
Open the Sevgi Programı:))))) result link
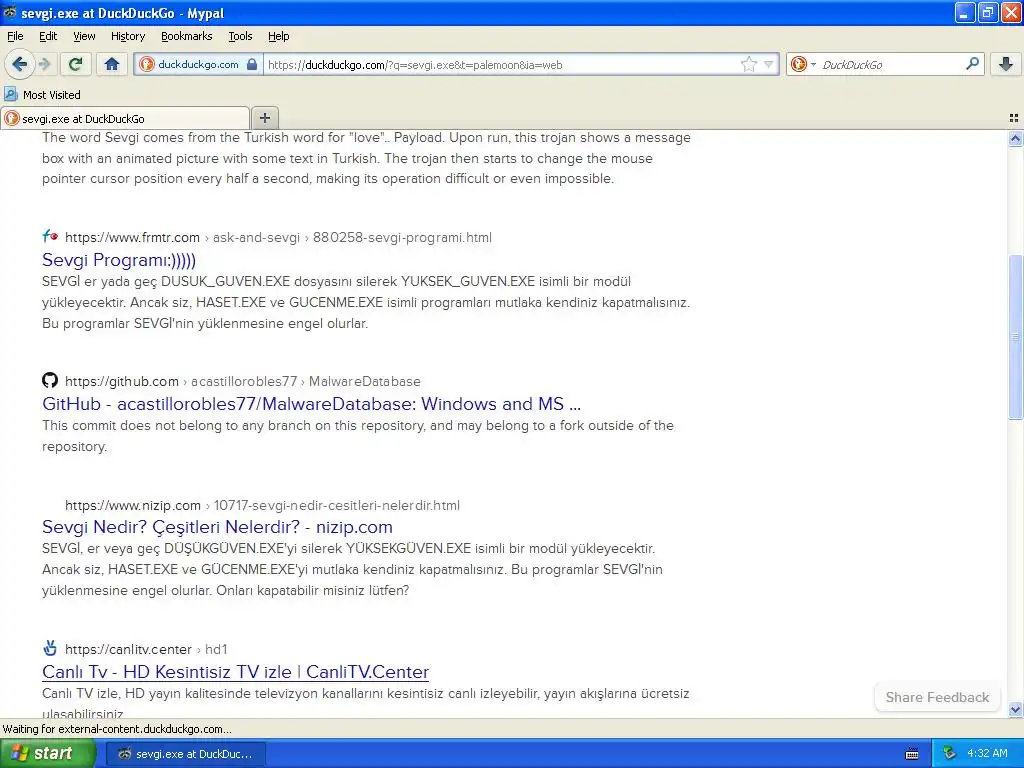119,260
